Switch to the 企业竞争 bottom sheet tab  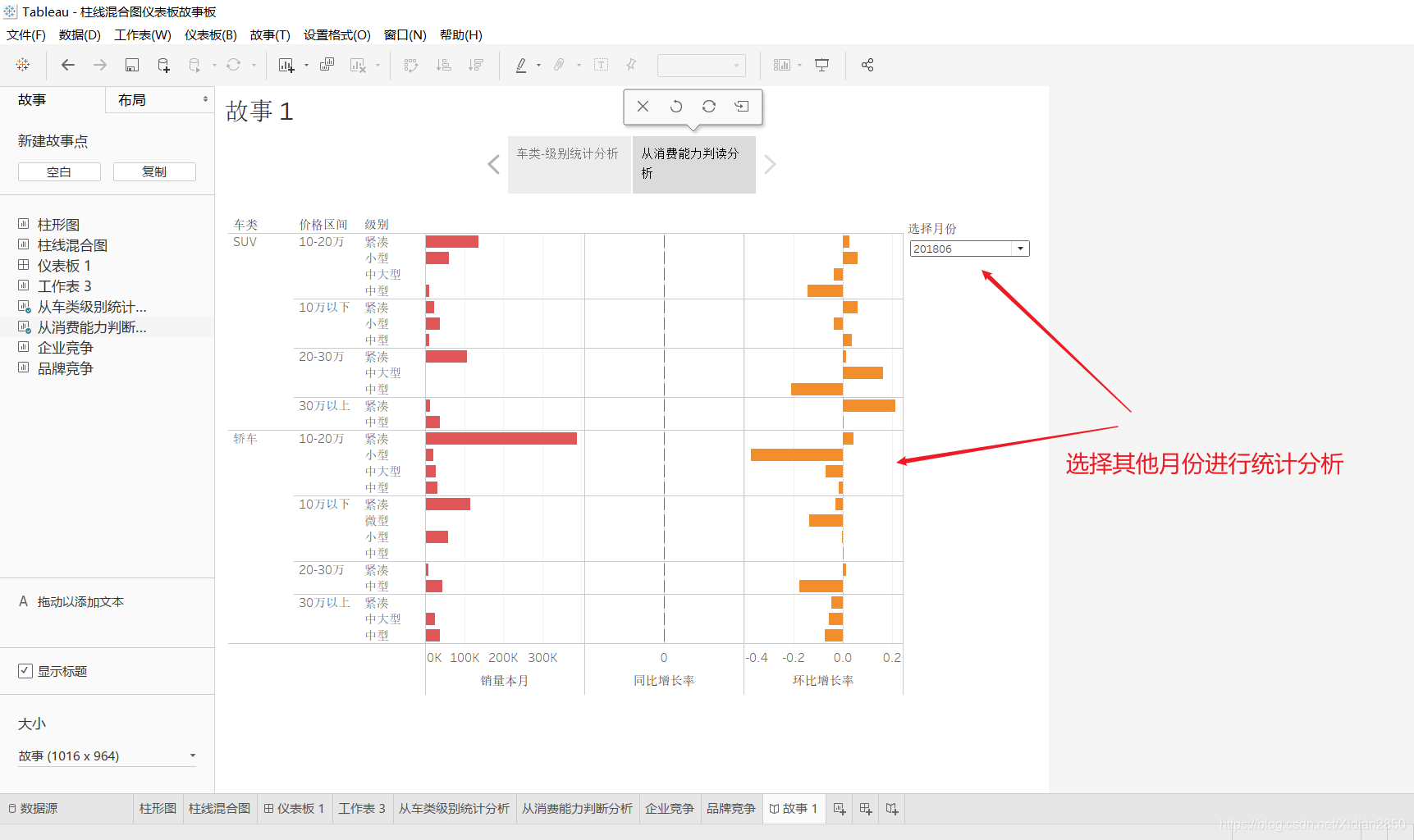(670, 809)
